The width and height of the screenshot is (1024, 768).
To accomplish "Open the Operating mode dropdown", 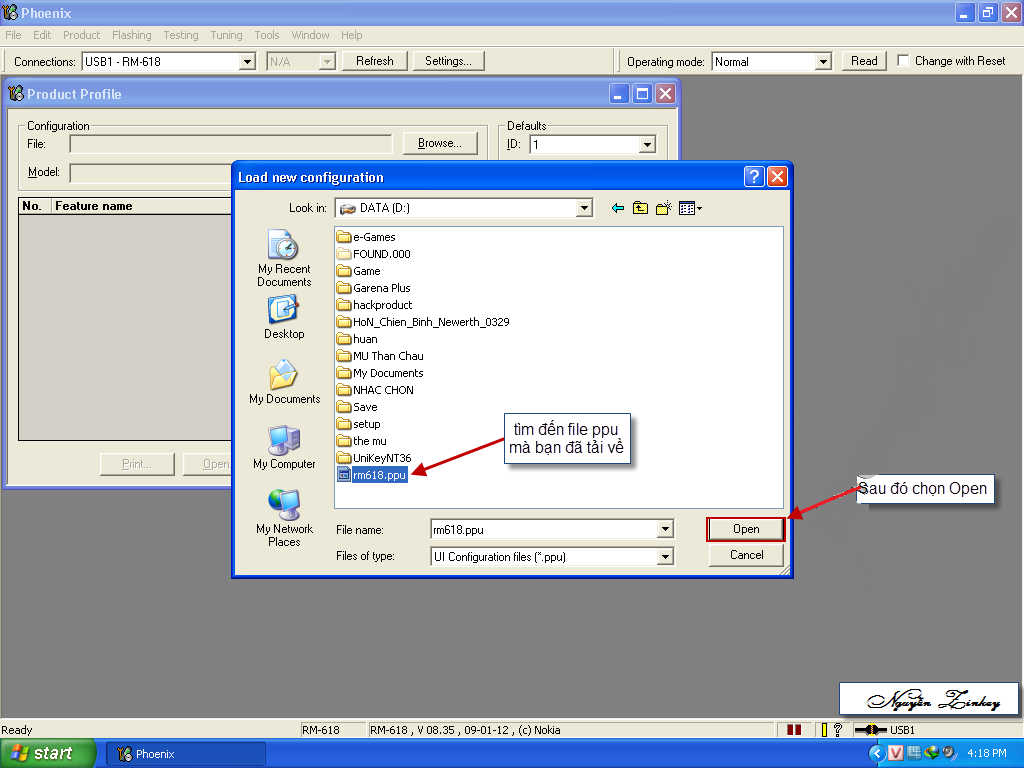I will pos(823,62).
